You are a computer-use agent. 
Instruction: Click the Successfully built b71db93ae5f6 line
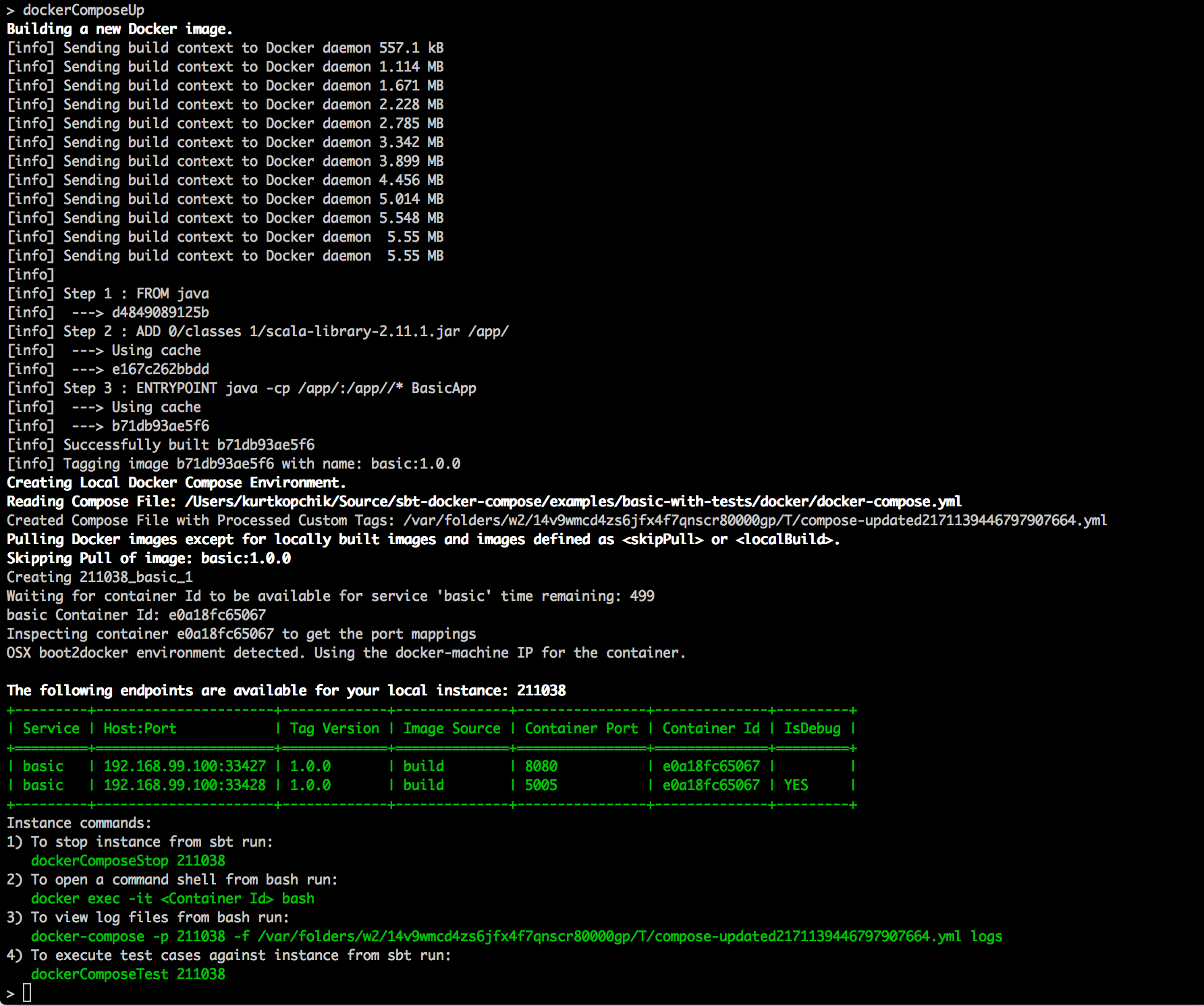[x=188, y=445]
